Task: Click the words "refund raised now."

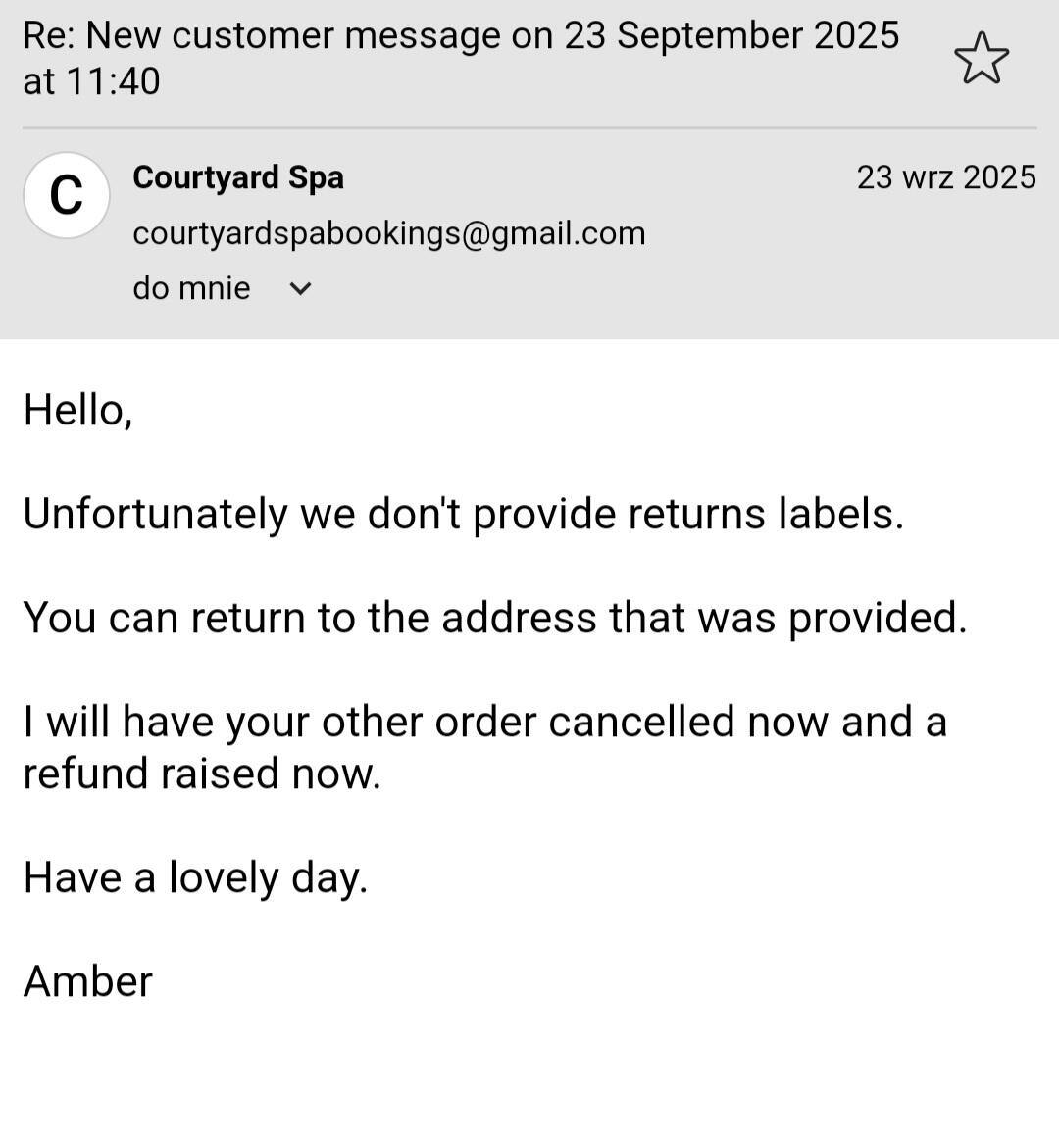Action: pos(201,774)
